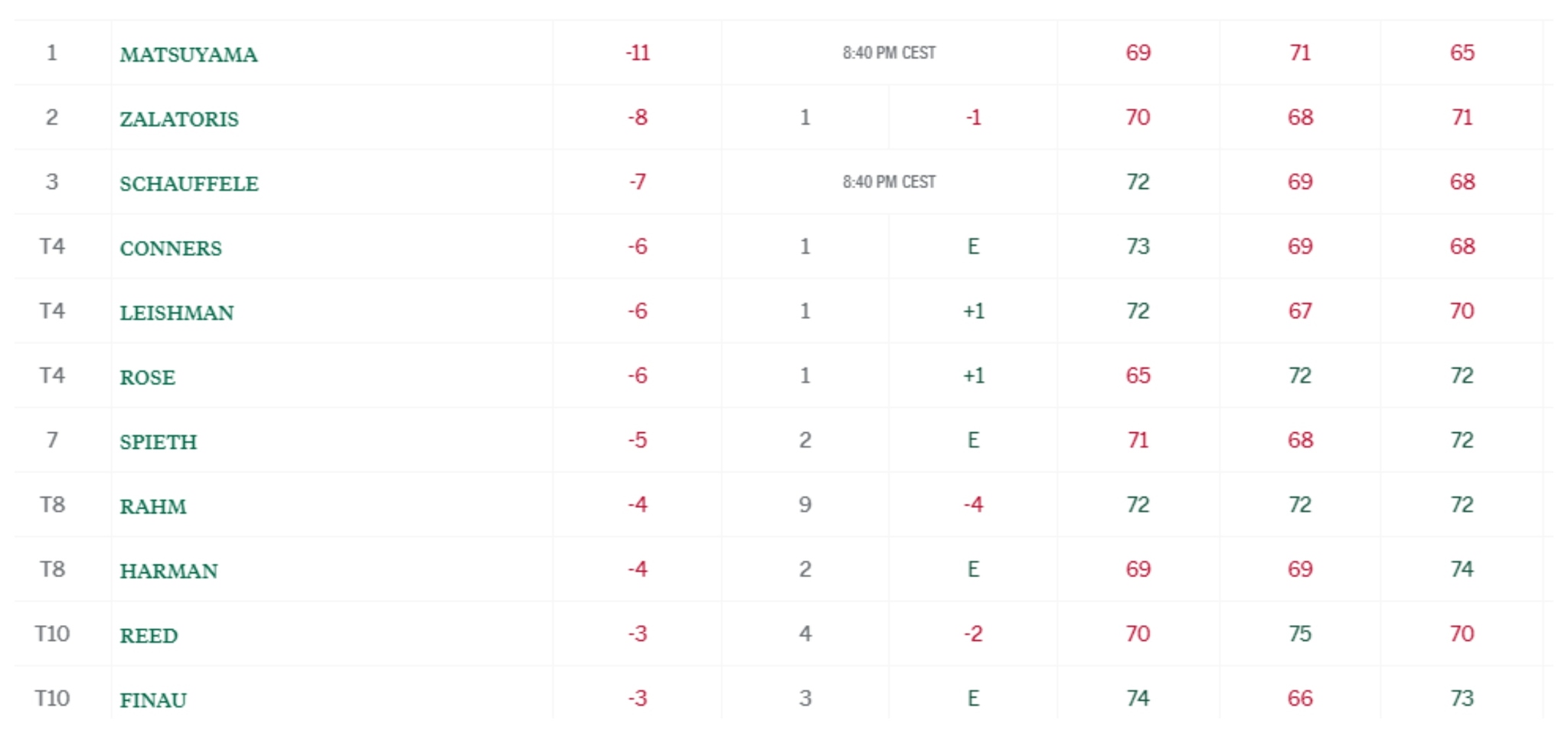Click the Zalatoris player name

point(178,119)
